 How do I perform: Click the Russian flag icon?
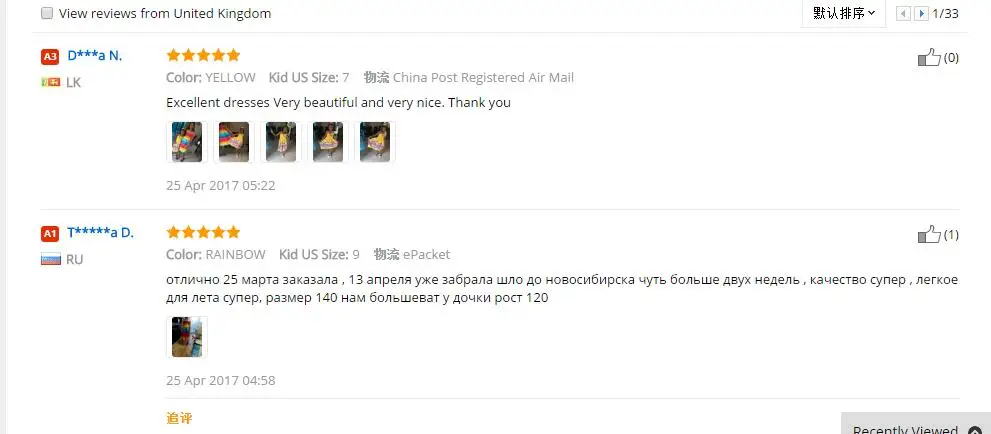pos(51,259)
